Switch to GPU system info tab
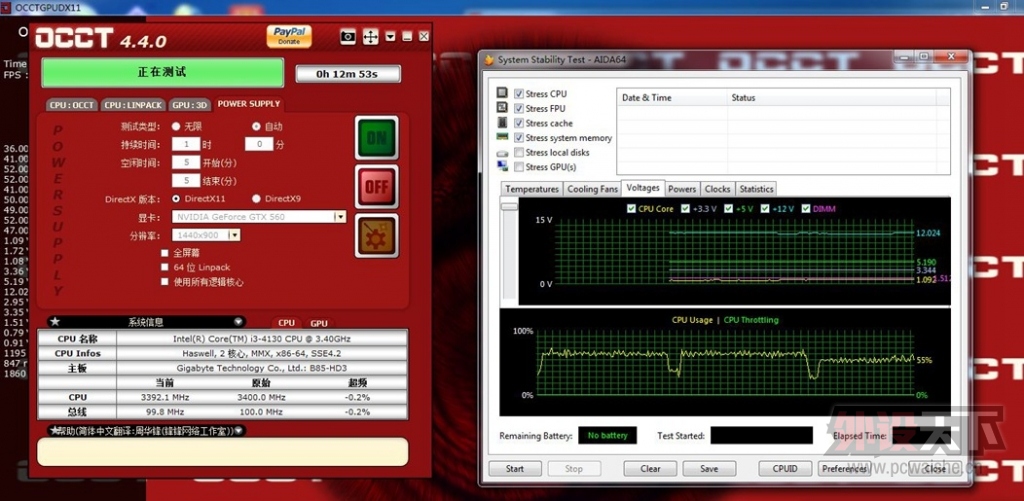Screen dimensions: 1024x501 [x=319, y=323]
